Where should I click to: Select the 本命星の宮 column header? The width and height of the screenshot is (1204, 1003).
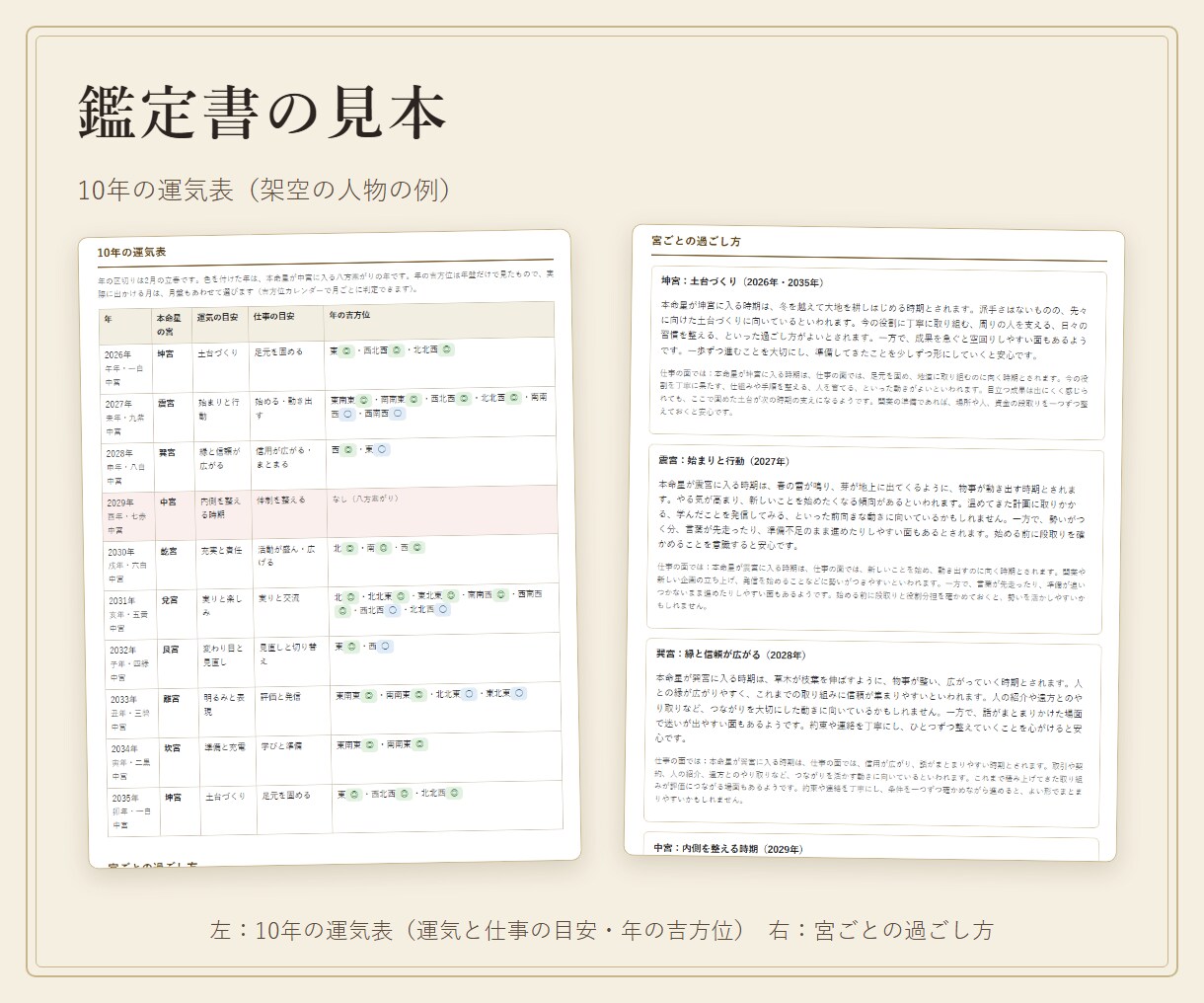[171, 324]
